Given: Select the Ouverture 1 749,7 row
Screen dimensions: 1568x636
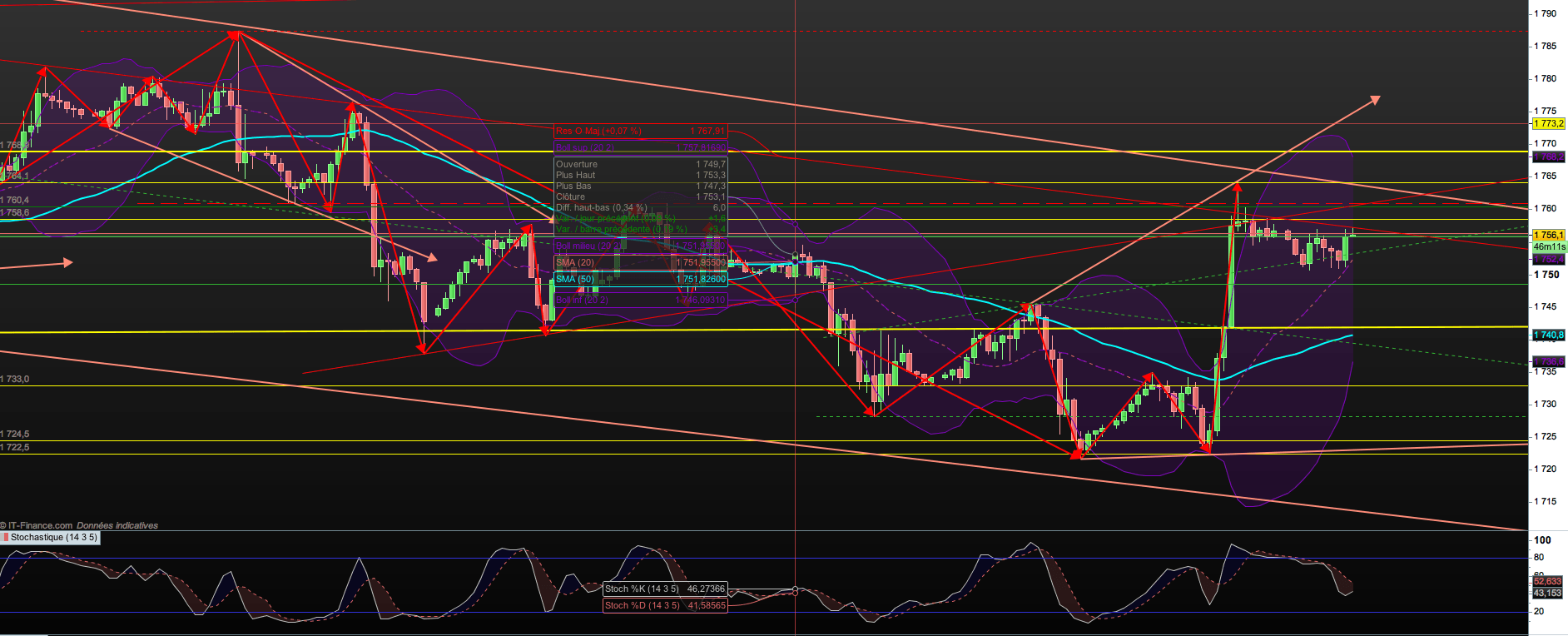Looking at the screenshot, I should click(641, 165).
